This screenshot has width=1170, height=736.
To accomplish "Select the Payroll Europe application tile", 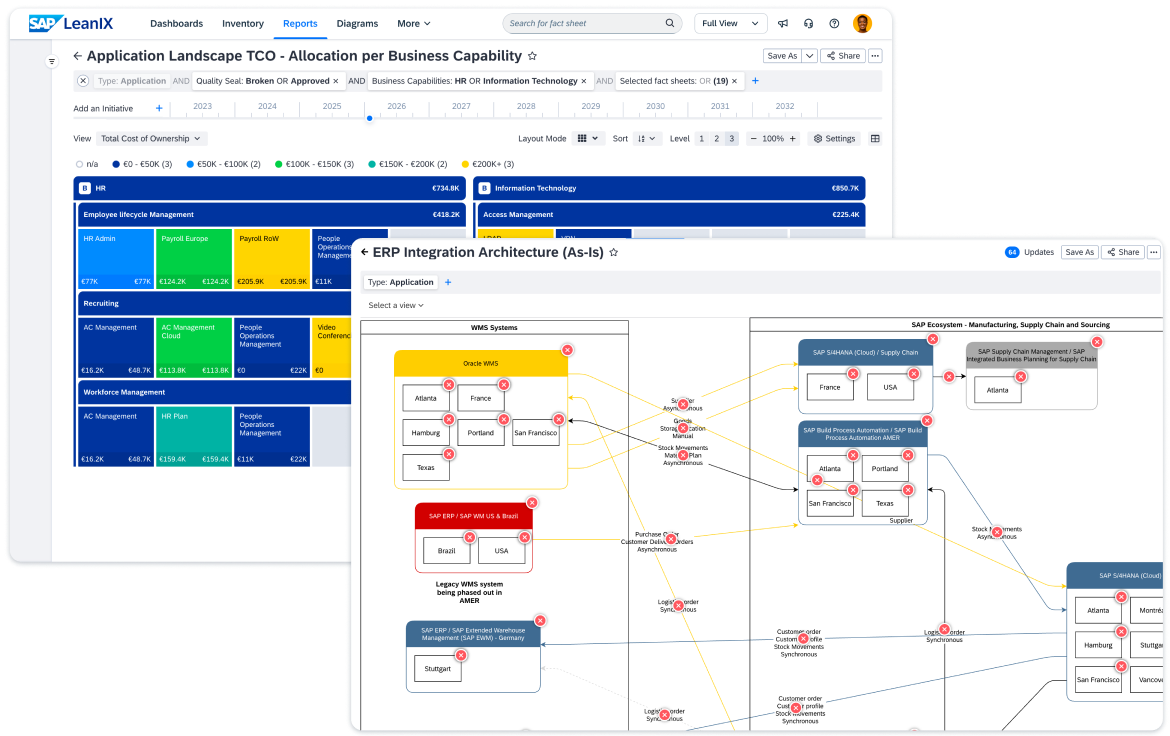I will [x=193, y=259].
